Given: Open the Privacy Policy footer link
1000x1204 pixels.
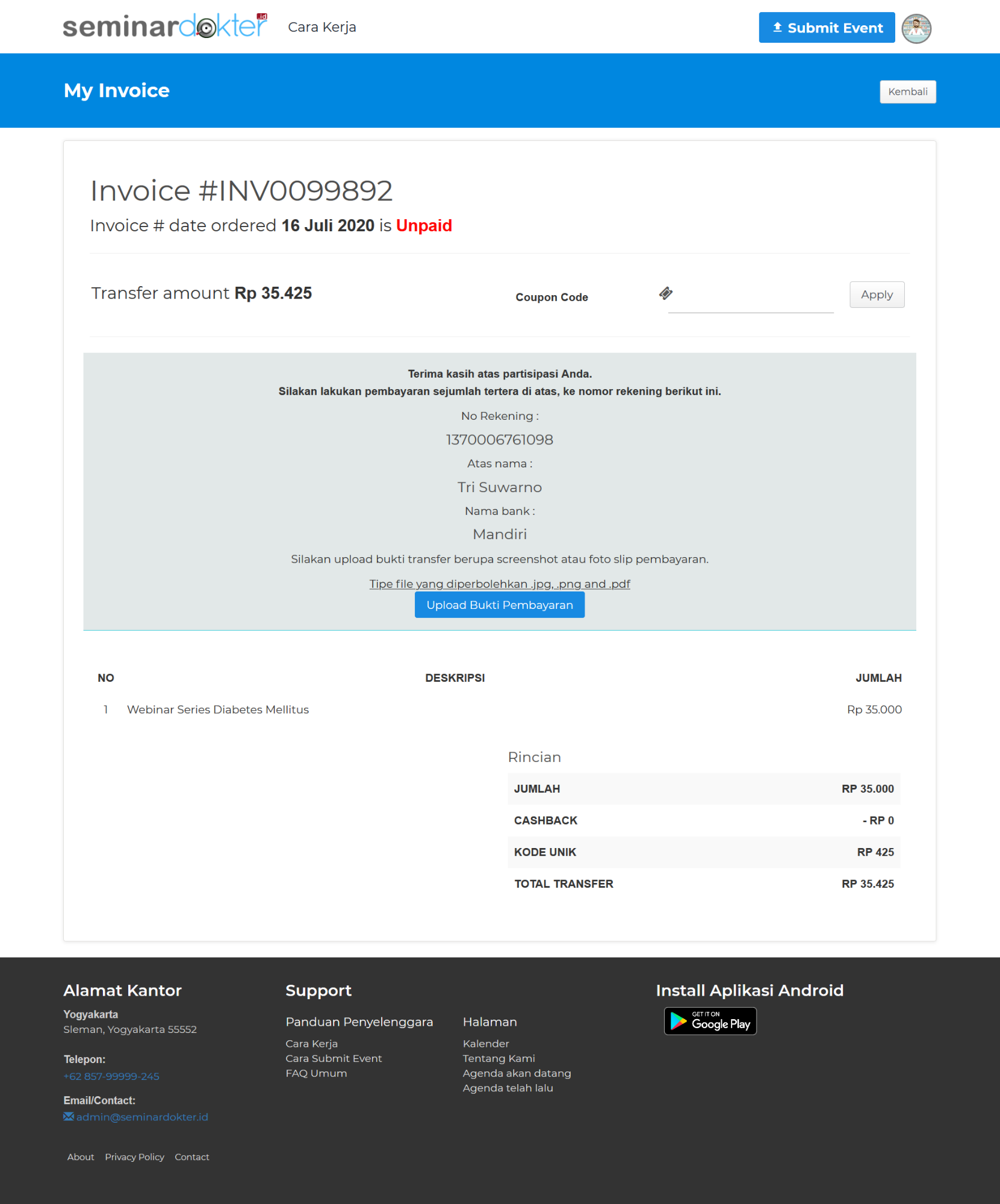Looking at the screenshot, I should [134, 1157].
